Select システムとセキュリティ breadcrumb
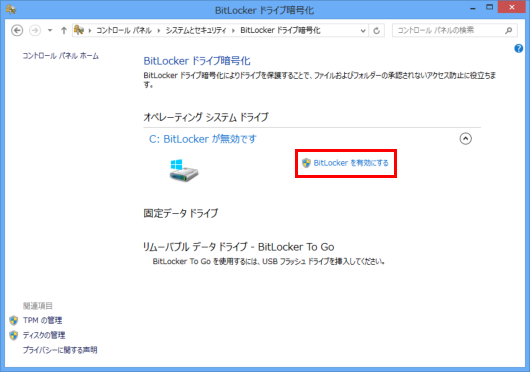530x372 pixels. (x=196, y=30)
